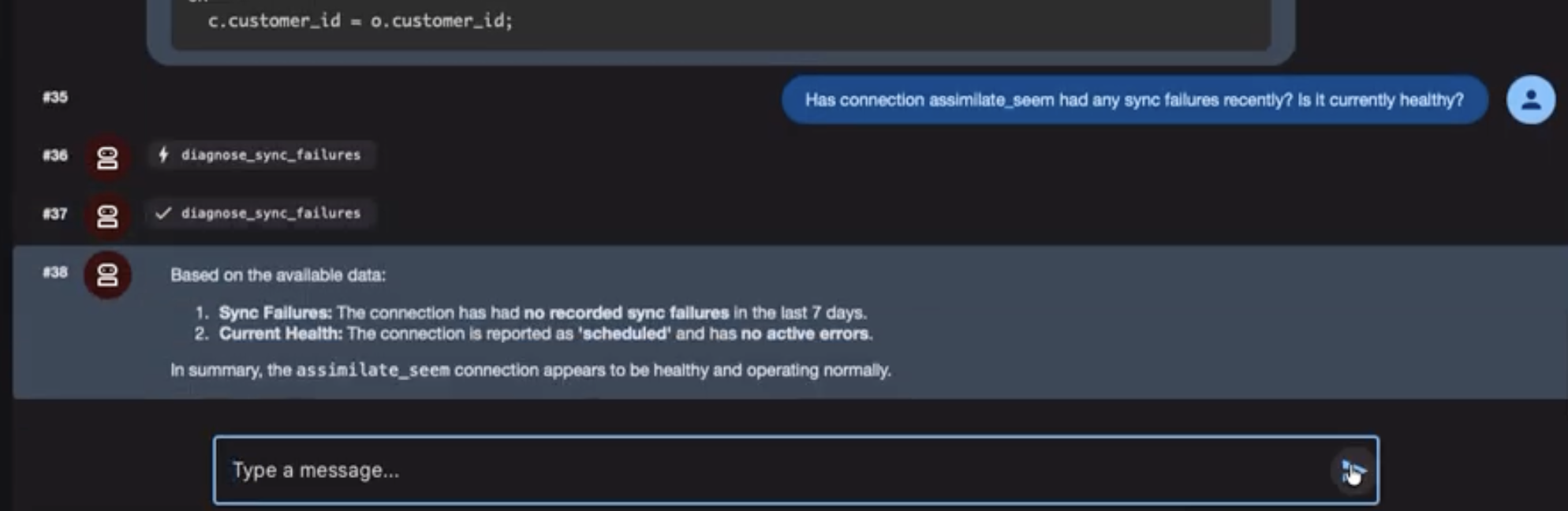Click the SQL code block with customer_id join
The image size is (1568, 511).
coord(721,24)
